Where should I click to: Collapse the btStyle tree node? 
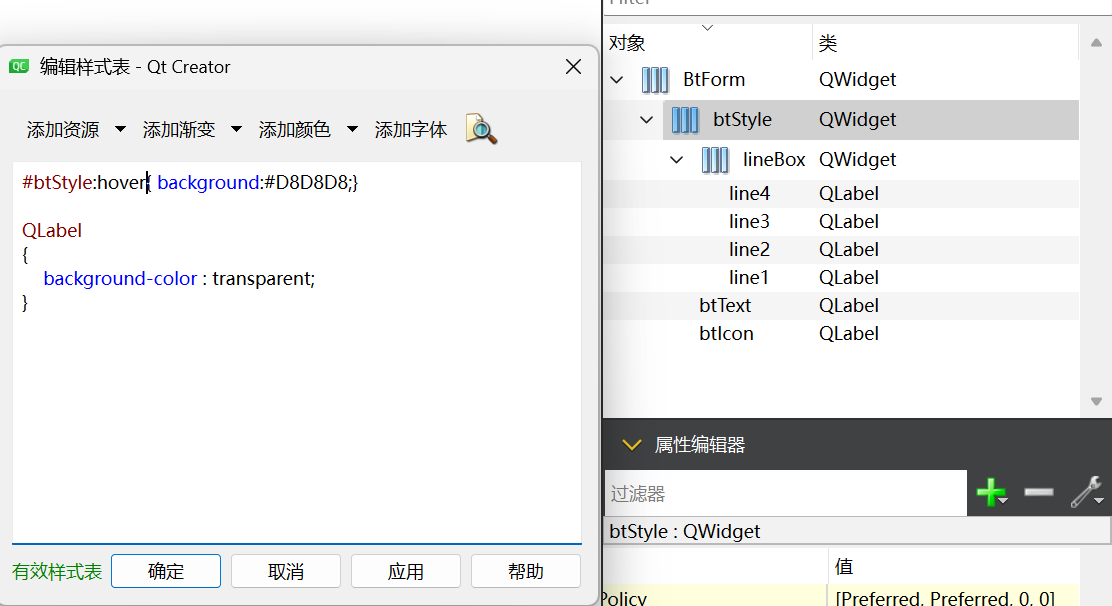[x=646, y=120]
